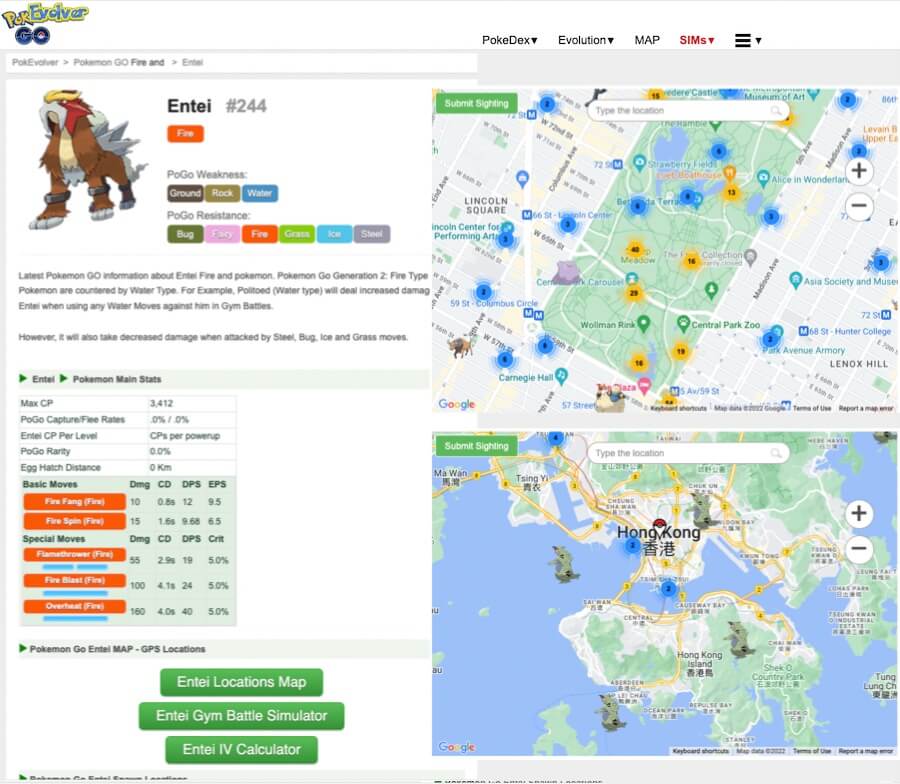Click the Water weakness type badge
The width and height of the screenshot is (900, 784).
(260, 193)
